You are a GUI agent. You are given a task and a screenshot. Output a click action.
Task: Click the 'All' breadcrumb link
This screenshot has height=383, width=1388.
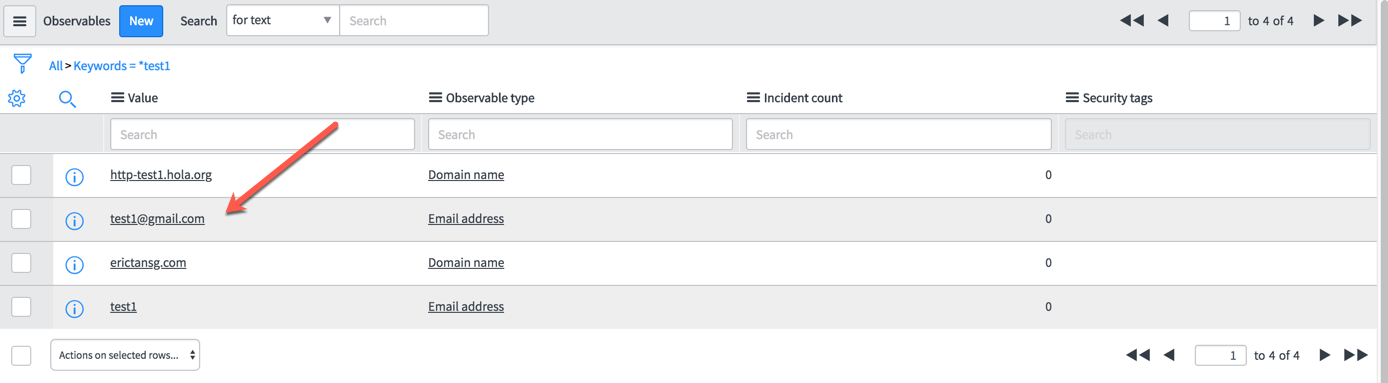point(55,66)
